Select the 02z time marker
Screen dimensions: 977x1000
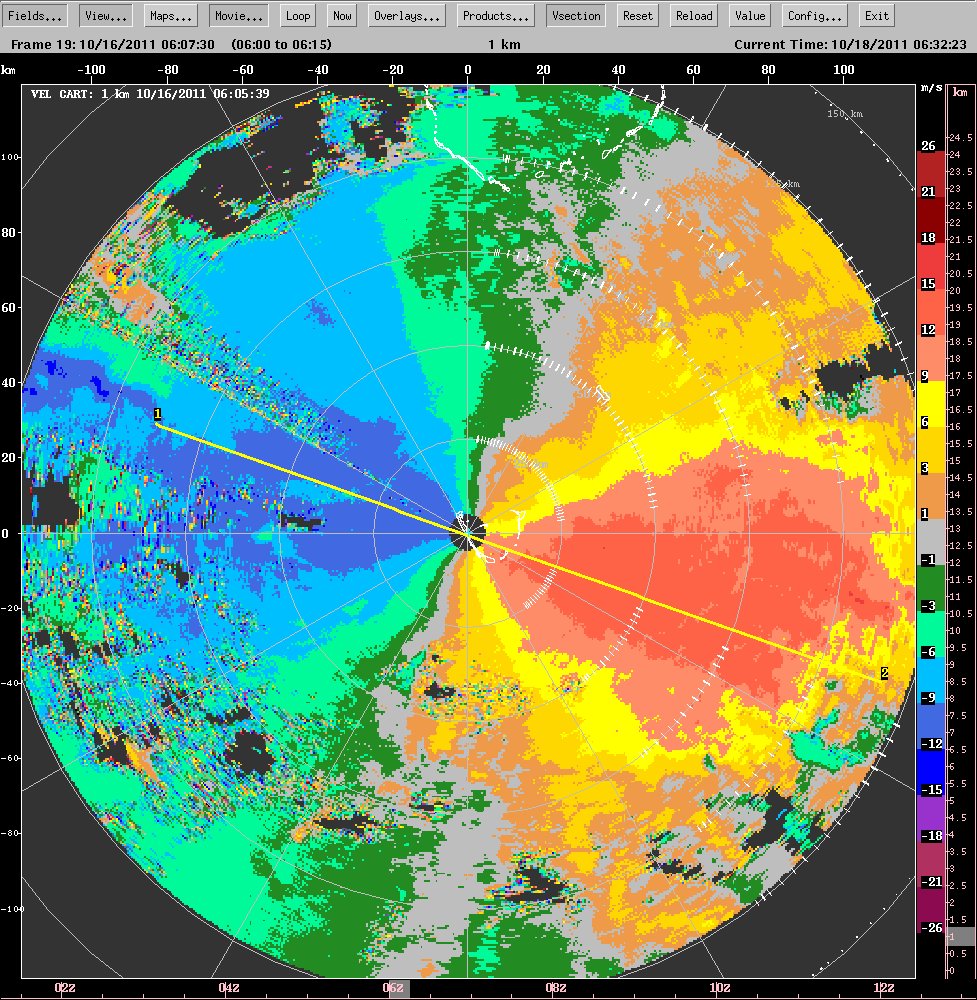(x=65, y=988)
